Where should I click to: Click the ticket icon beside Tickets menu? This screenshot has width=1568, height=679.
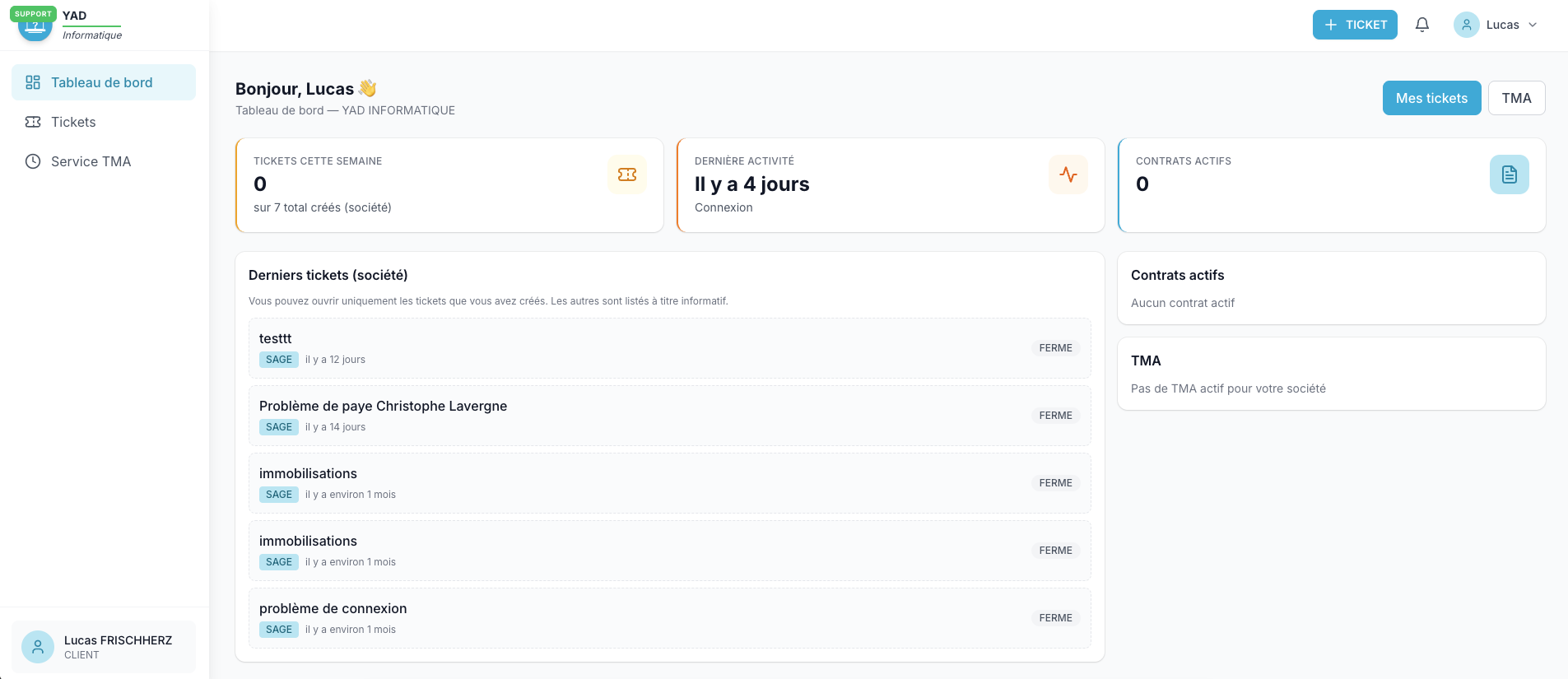pos(33,122)
